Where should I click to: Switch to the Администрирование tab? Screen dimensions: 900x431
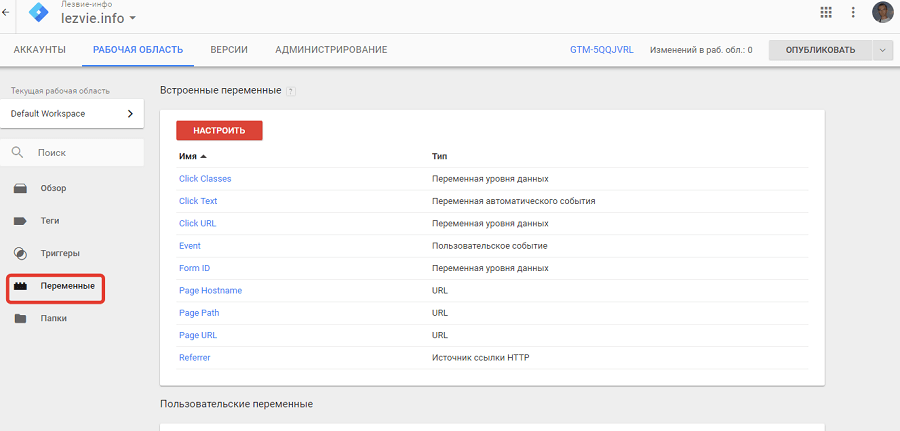pyautogui.click(x=331, y=50)
